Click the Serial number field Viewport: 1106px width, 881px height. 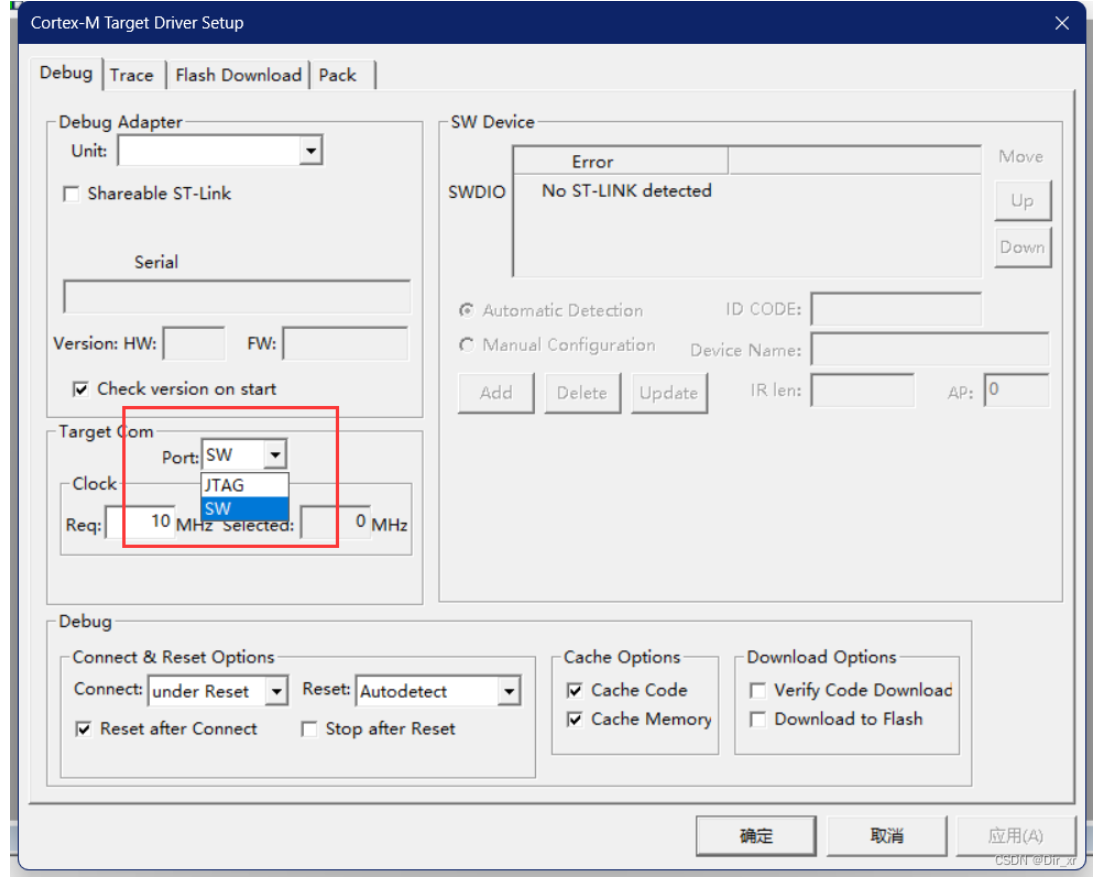pos(237,296)
